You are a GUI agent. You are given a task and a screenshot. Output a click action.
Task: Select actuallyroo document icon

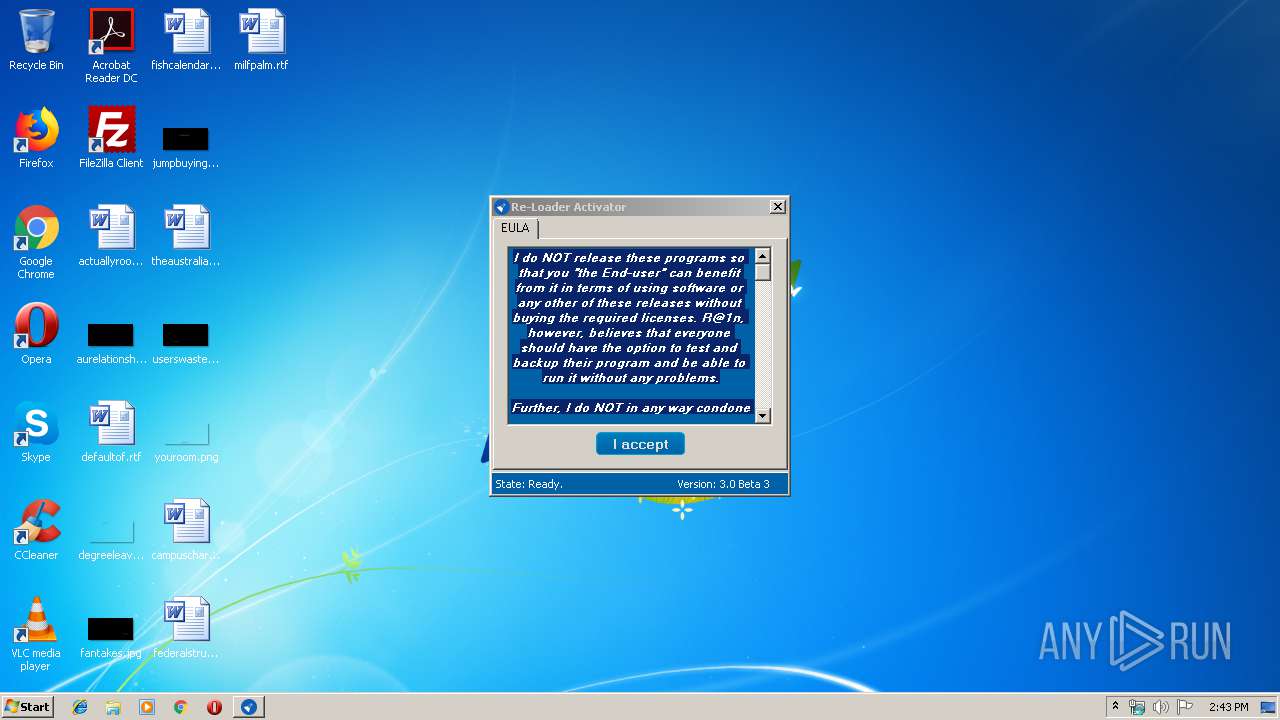[111, 237]
